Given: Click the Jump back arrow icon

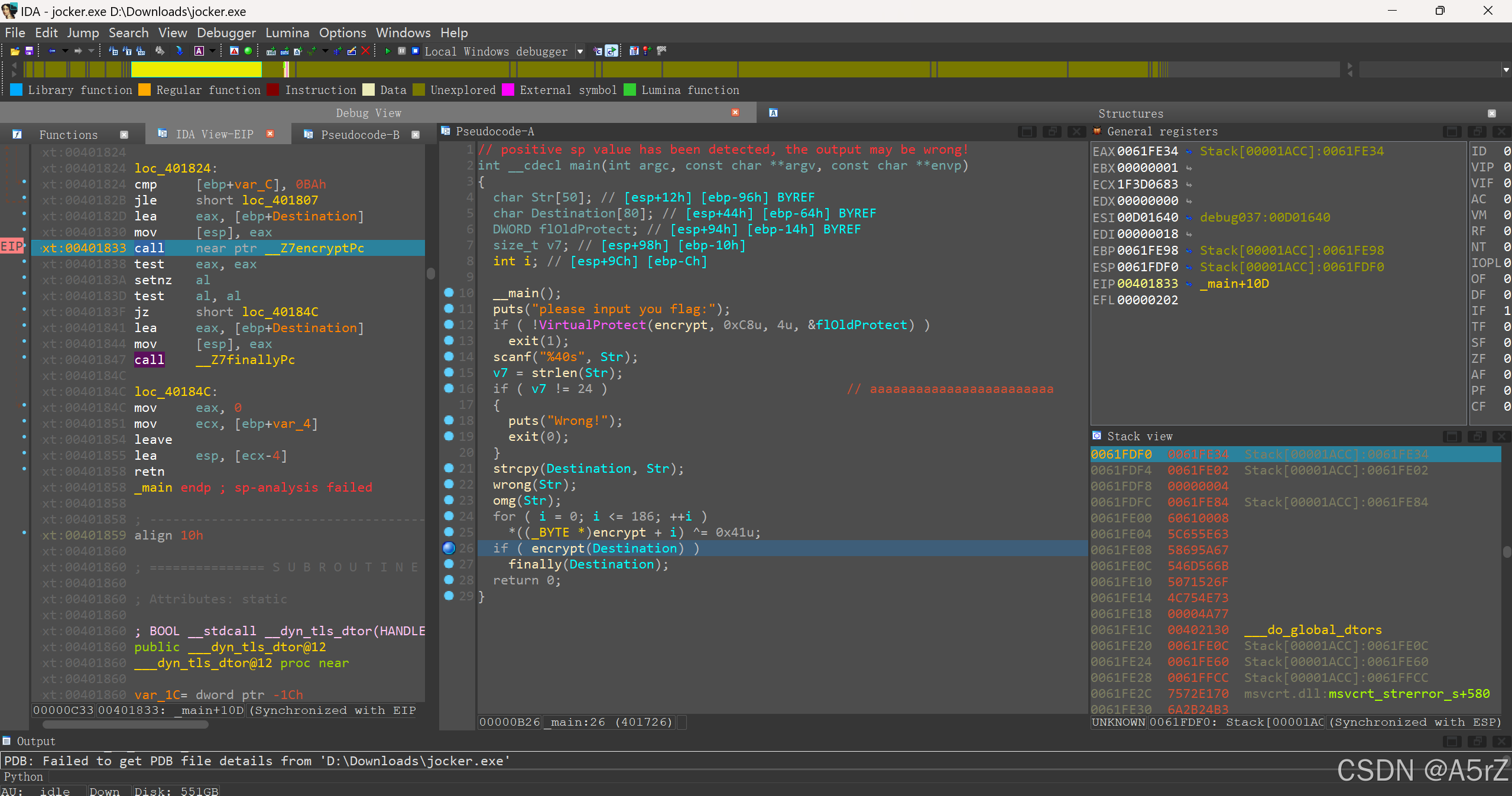Looking at the screenshot, I should click(52, 51).
